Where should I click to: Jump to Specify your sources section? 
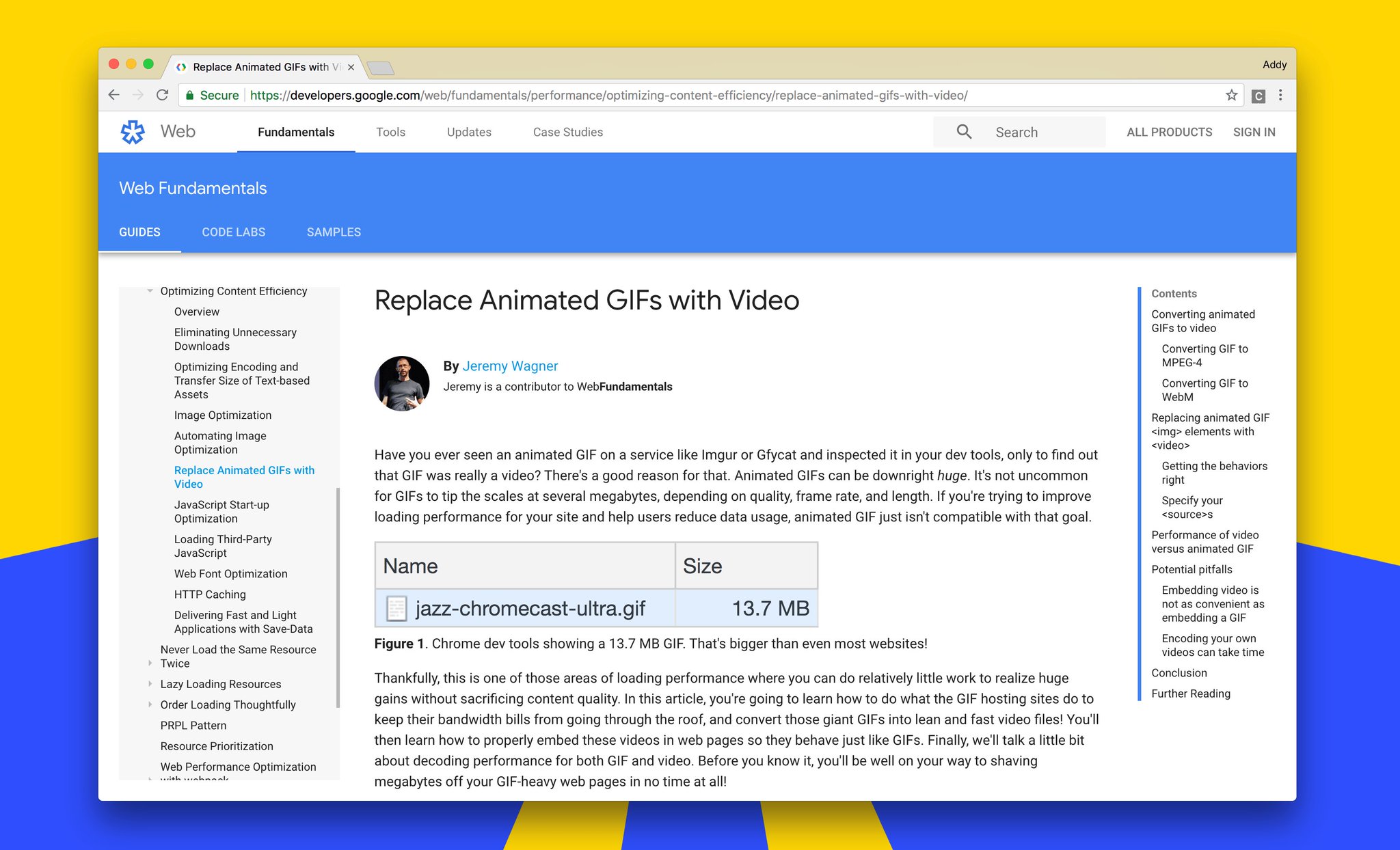(x=1192, y=507)
